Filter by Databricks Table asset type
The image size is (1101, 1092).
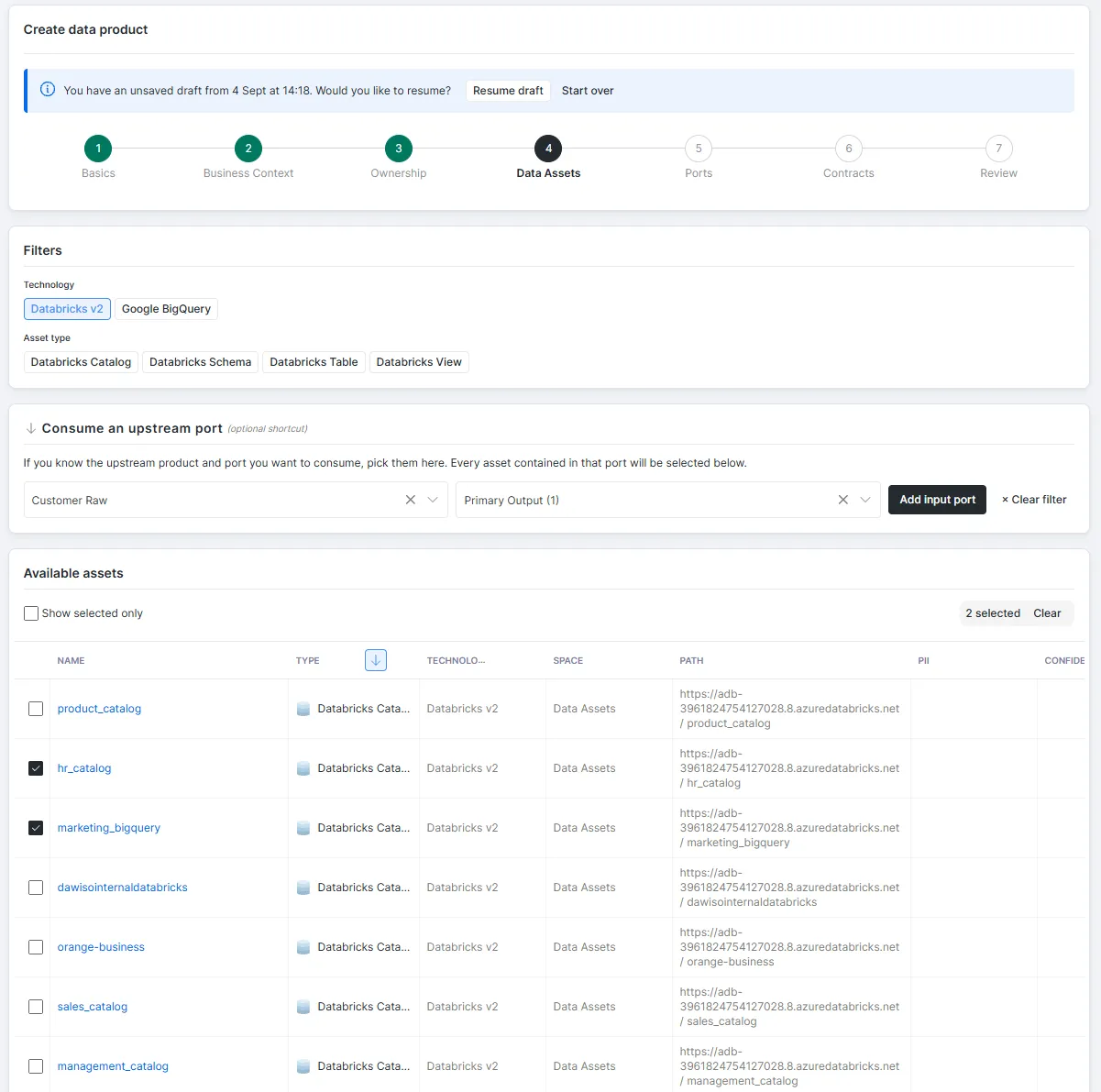pos(314,362)
